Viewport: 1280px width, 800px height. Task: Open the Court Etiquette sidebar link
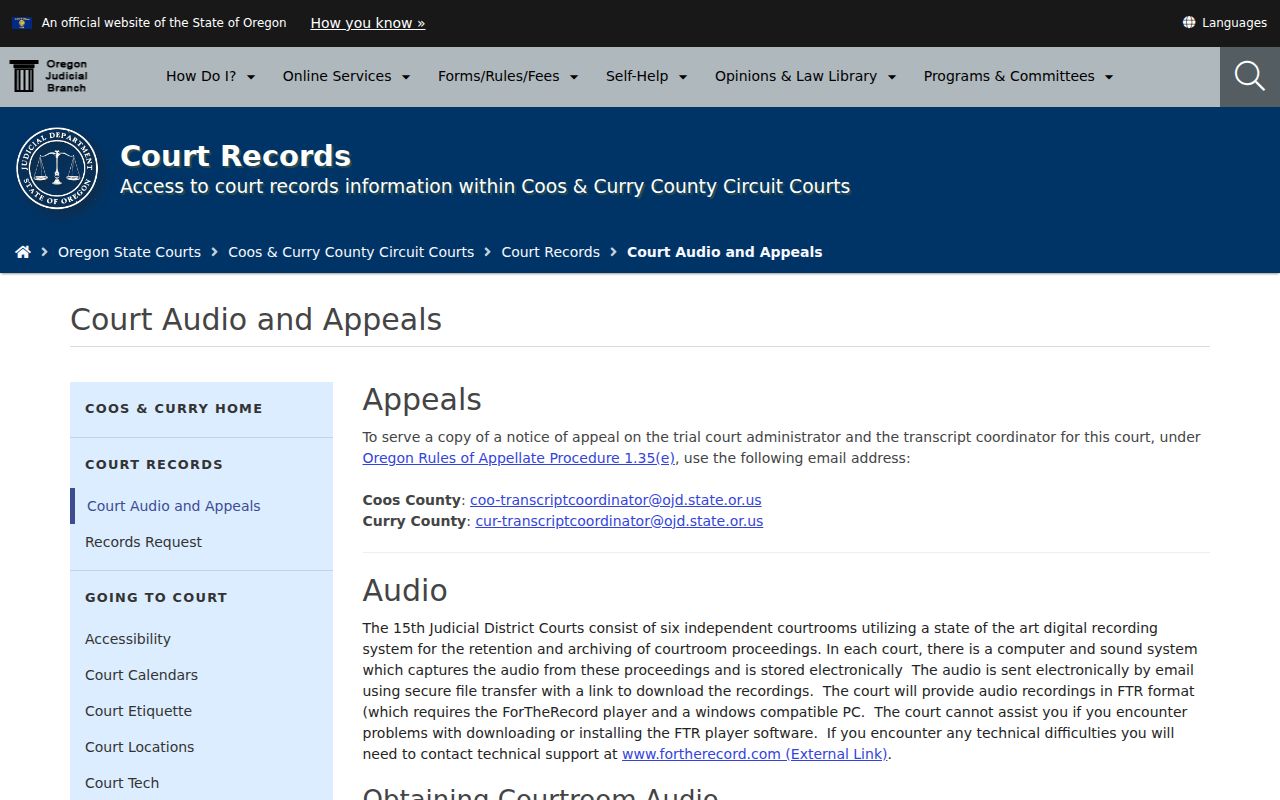coord(138,711)
